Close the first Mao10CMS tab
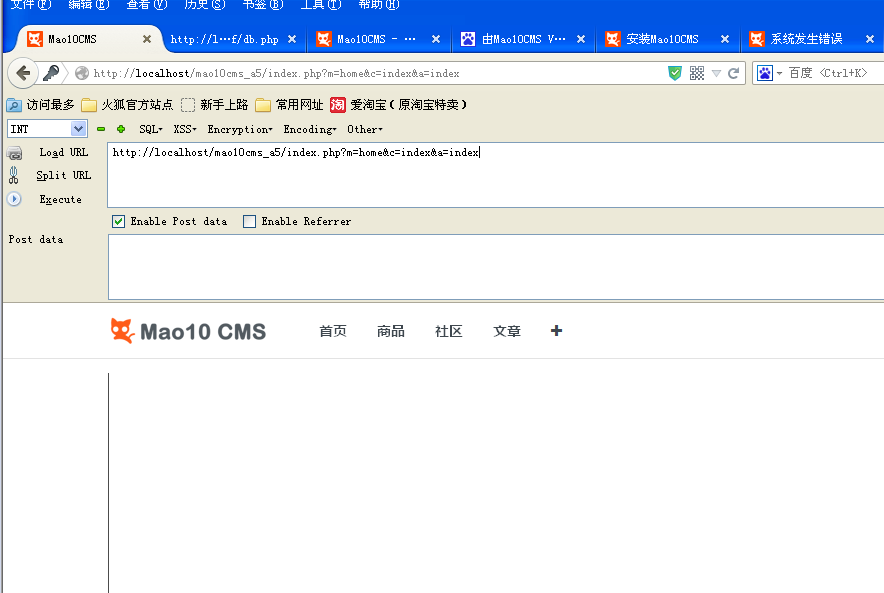The width and height of the screenshot is (884, 593). 147,39
